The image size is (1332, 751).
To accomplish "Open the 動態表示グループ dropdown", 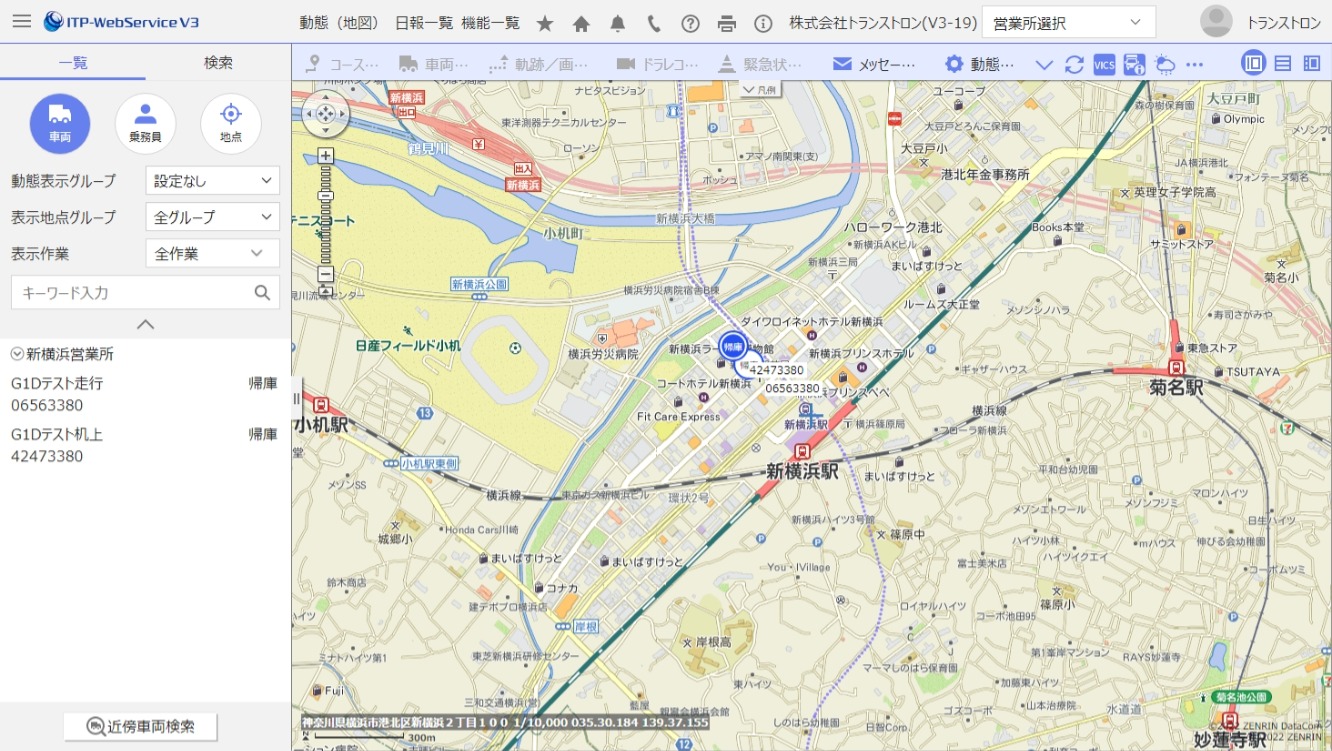I will (213, 180).
